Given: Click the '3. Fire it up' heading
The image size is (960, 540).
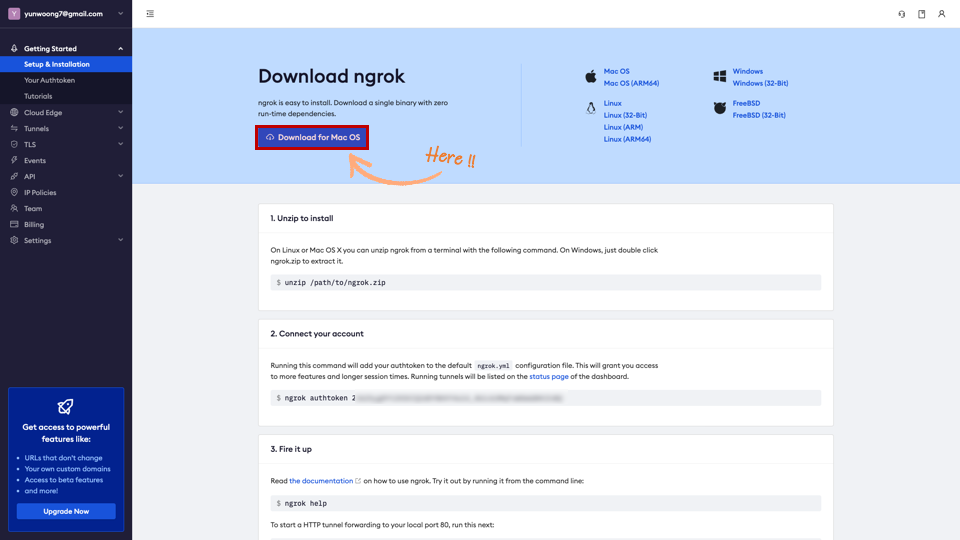Looking at the screenshot, I should [x=291, y=449].
